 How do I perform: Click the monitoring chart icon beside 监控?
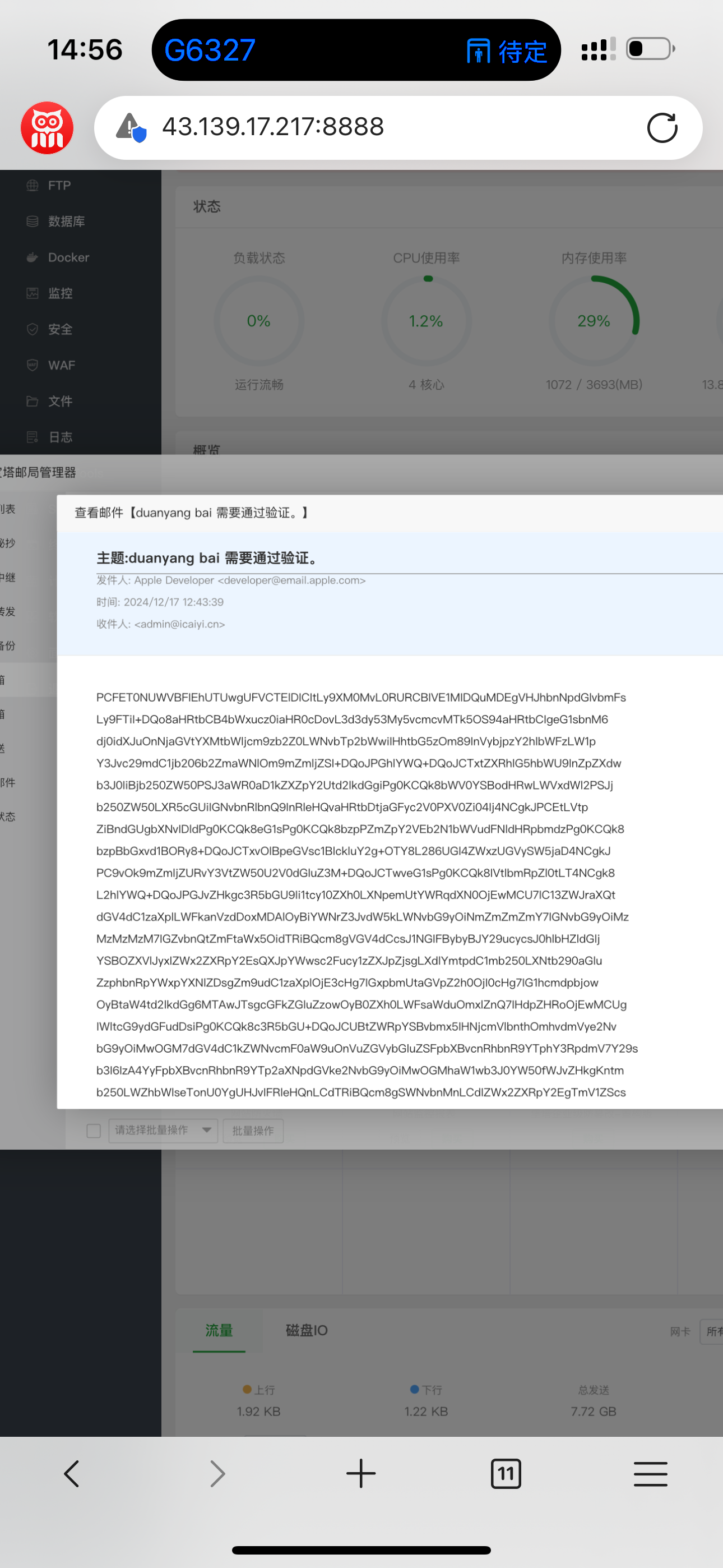(x=33, y=293)
